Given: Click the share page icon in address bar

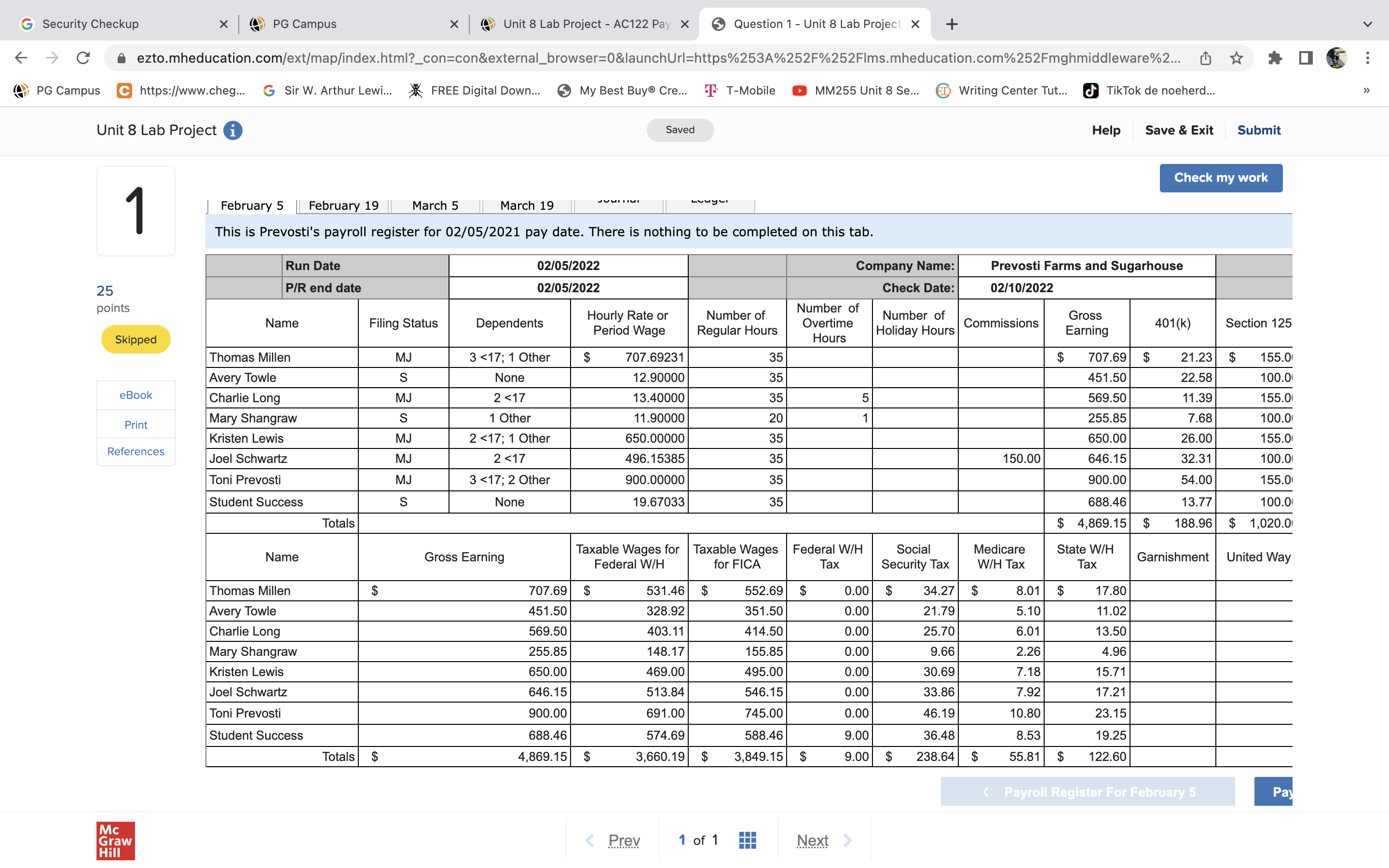Looking at the screenshot, I should (1205, 58).
